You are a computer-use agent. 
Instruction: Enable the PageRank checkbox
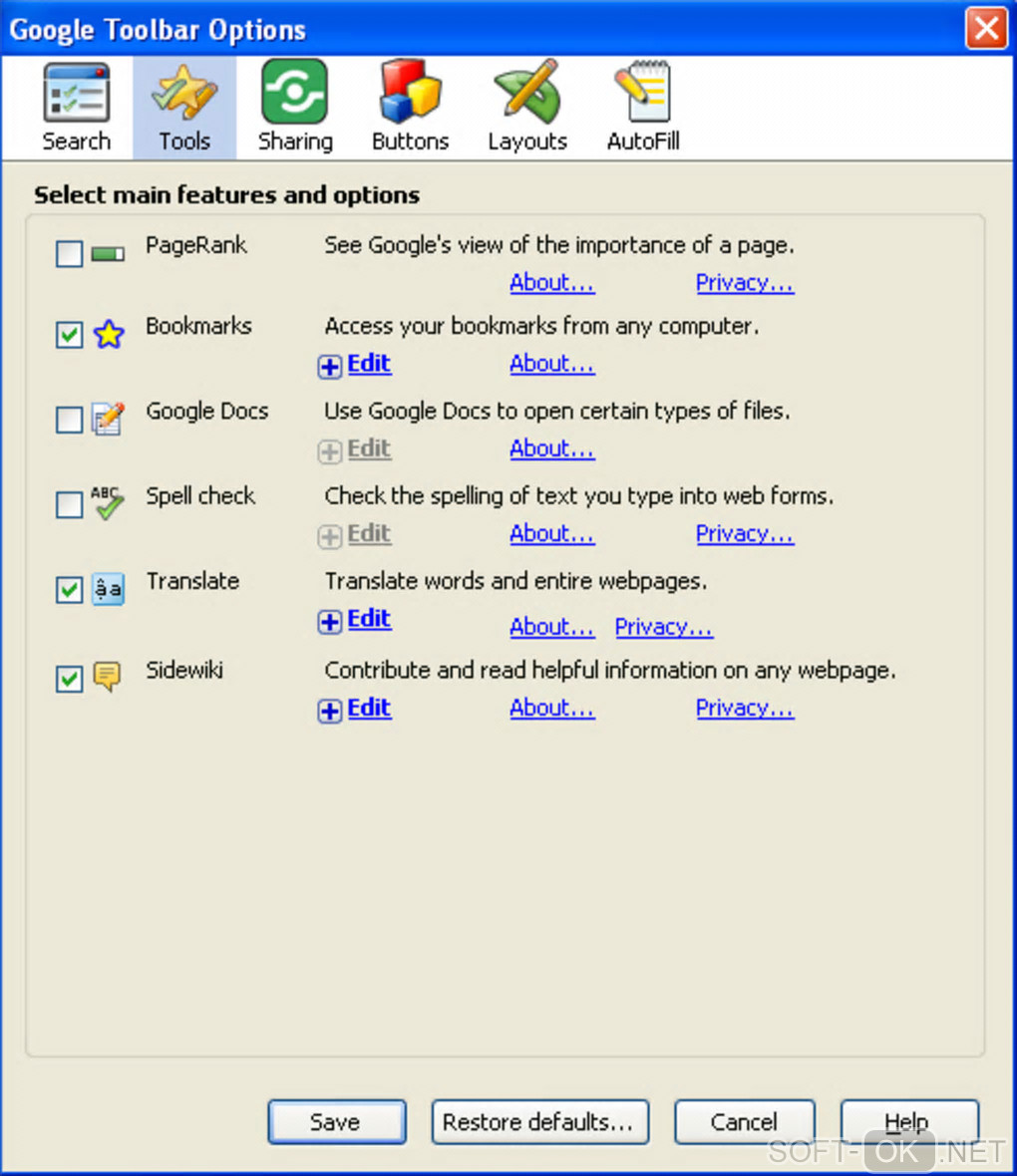(69, 253)
